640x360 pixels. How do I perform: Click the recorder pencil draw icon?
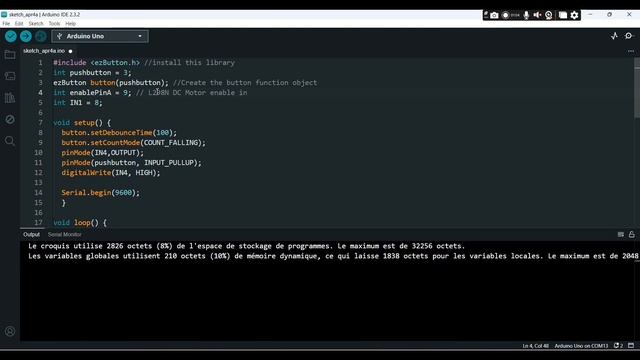coord(486,15)
